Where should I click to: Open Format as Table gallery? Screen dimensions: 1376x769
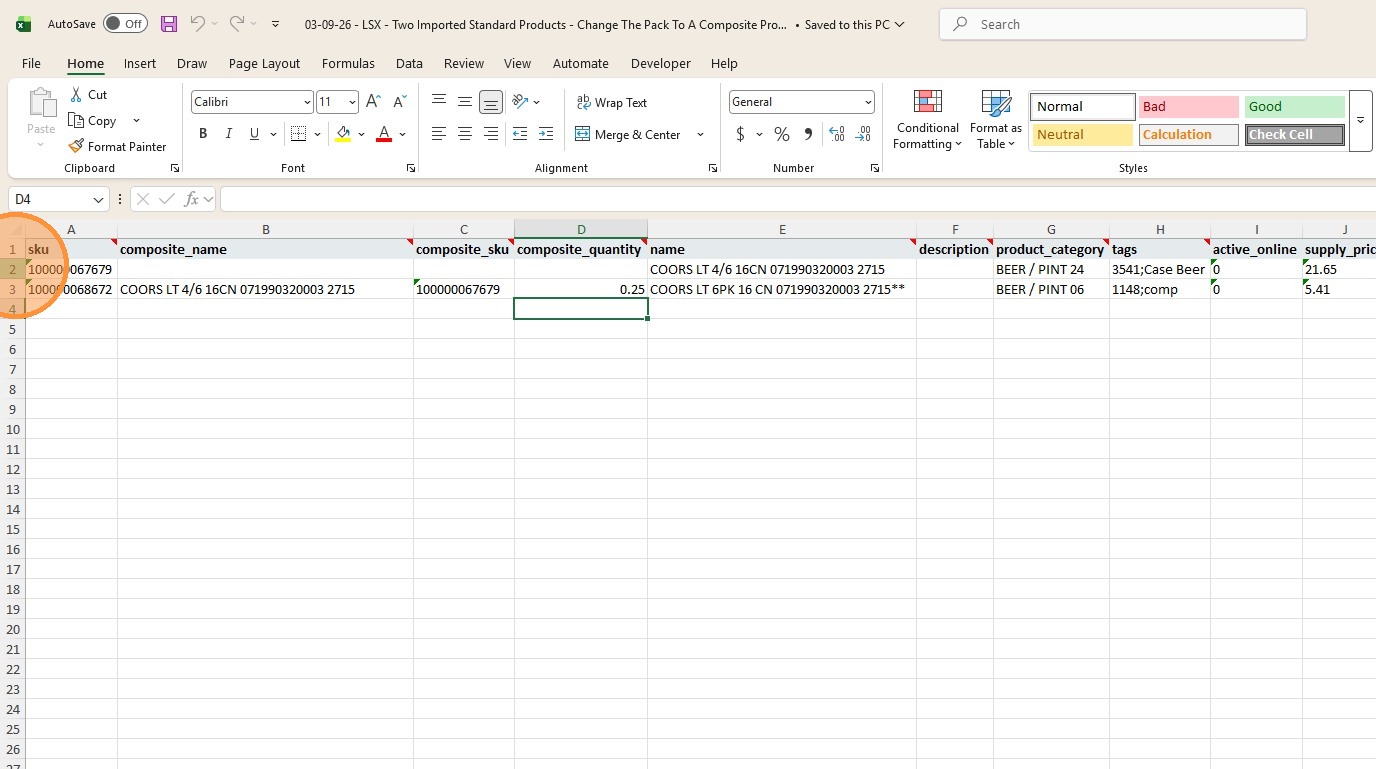(996, 120)
